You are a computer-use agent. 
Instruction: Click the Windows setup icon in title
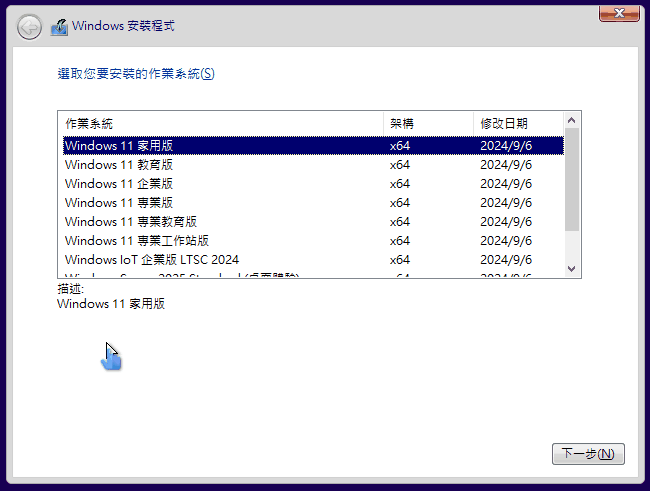pyautogui.click(x=59, y=27)
